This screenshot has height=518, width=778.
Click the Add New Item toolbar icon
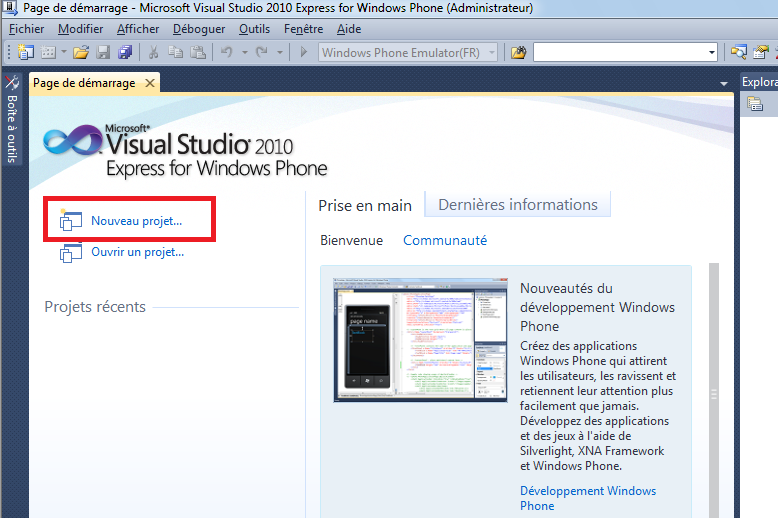[x=48, y=52]
